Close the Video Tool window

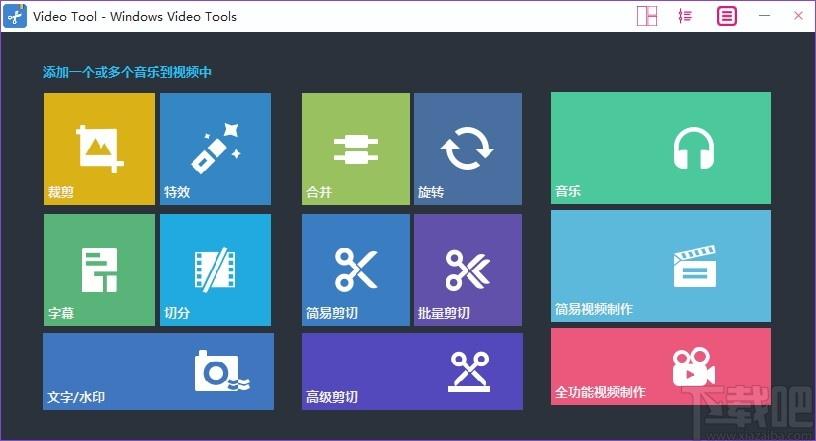[798, 16]
